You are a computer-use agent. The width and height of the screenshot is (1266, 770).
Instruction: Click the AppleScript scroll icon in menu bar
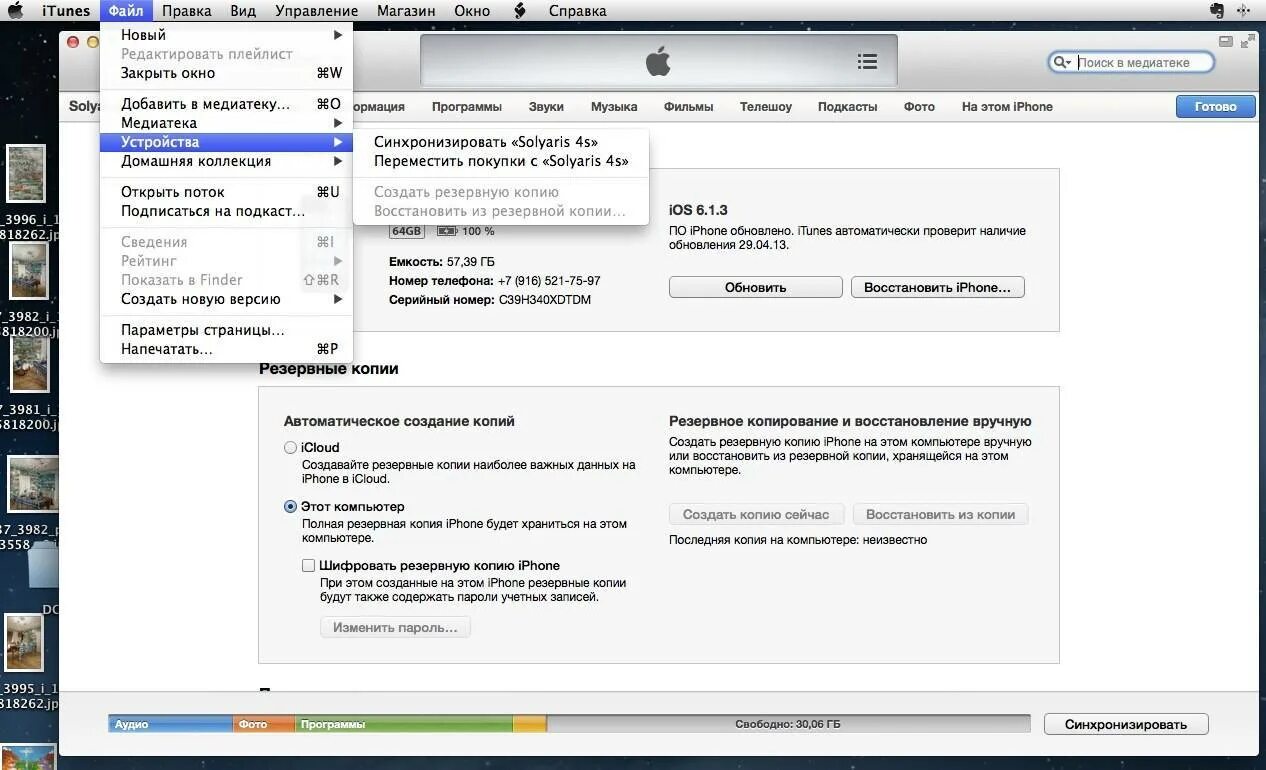[520, 11]
